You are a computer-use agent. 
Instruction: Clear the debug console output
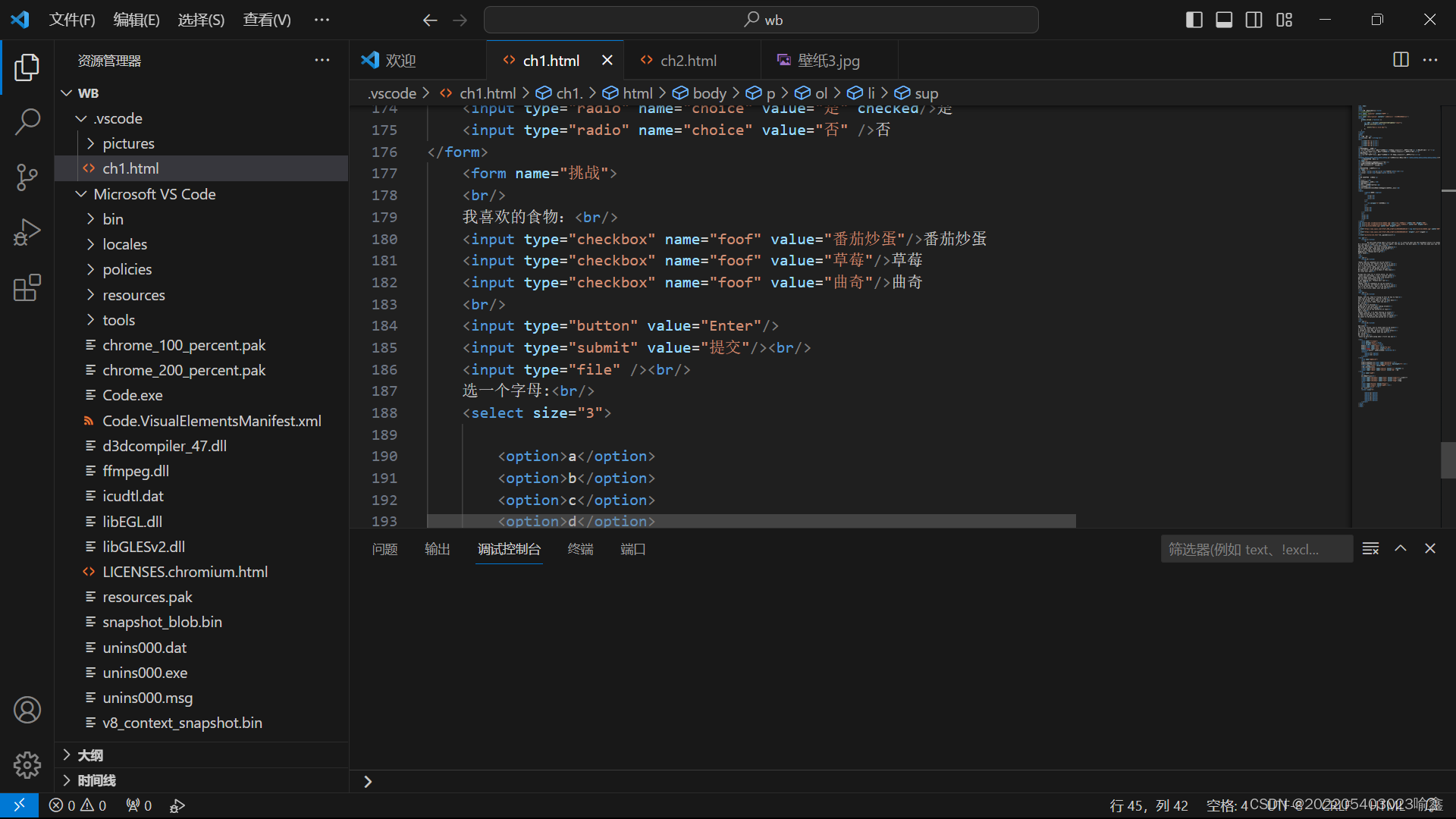point(1370,548)
